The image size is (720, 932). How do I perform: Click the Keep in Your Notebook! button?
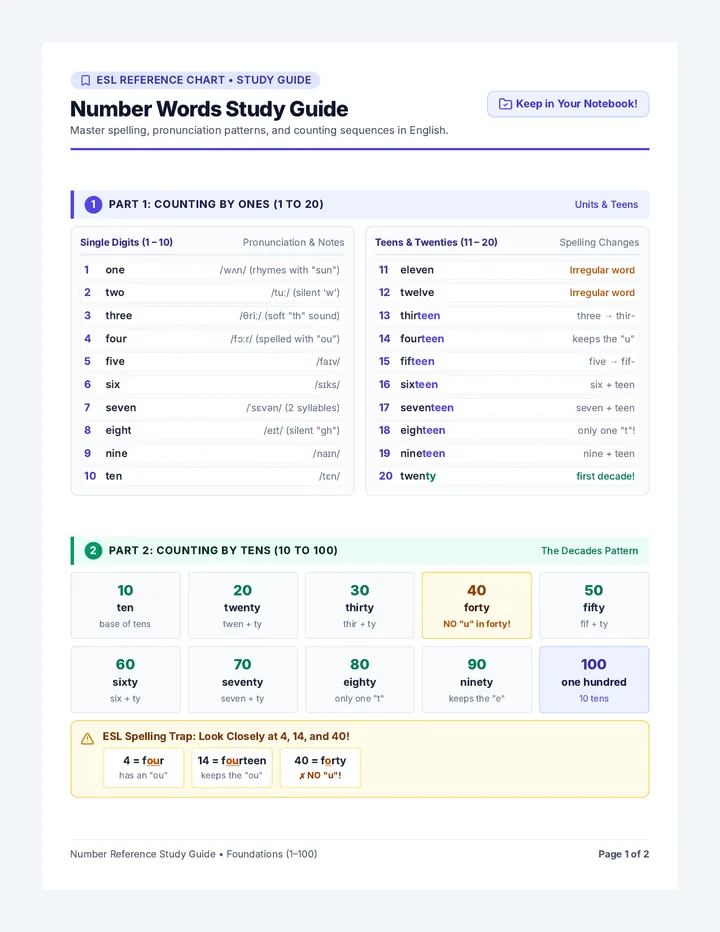568,104
